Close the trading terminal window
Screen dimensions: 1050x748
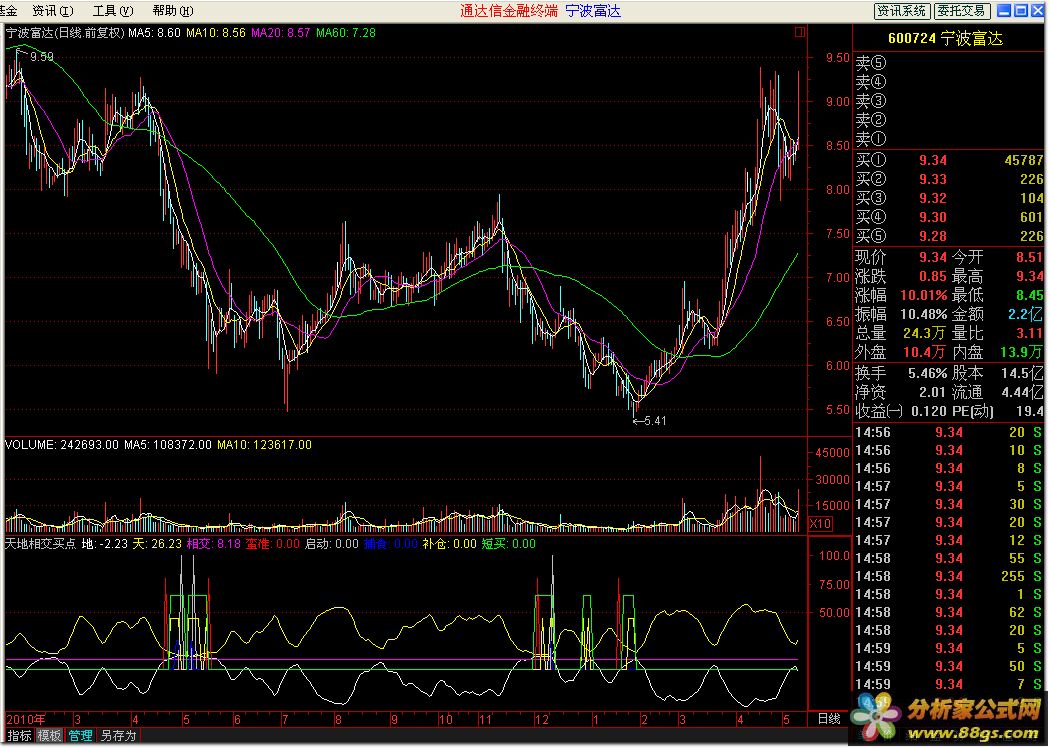[1038, 11]
